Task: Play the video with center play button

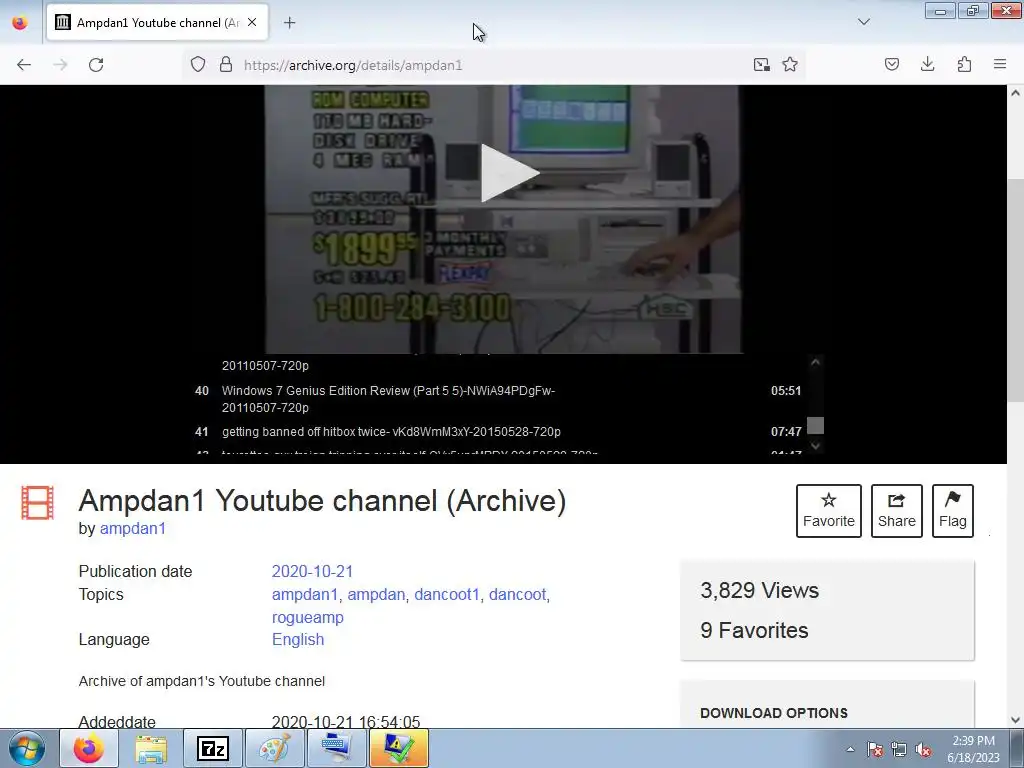Action: tap(509, 173)
